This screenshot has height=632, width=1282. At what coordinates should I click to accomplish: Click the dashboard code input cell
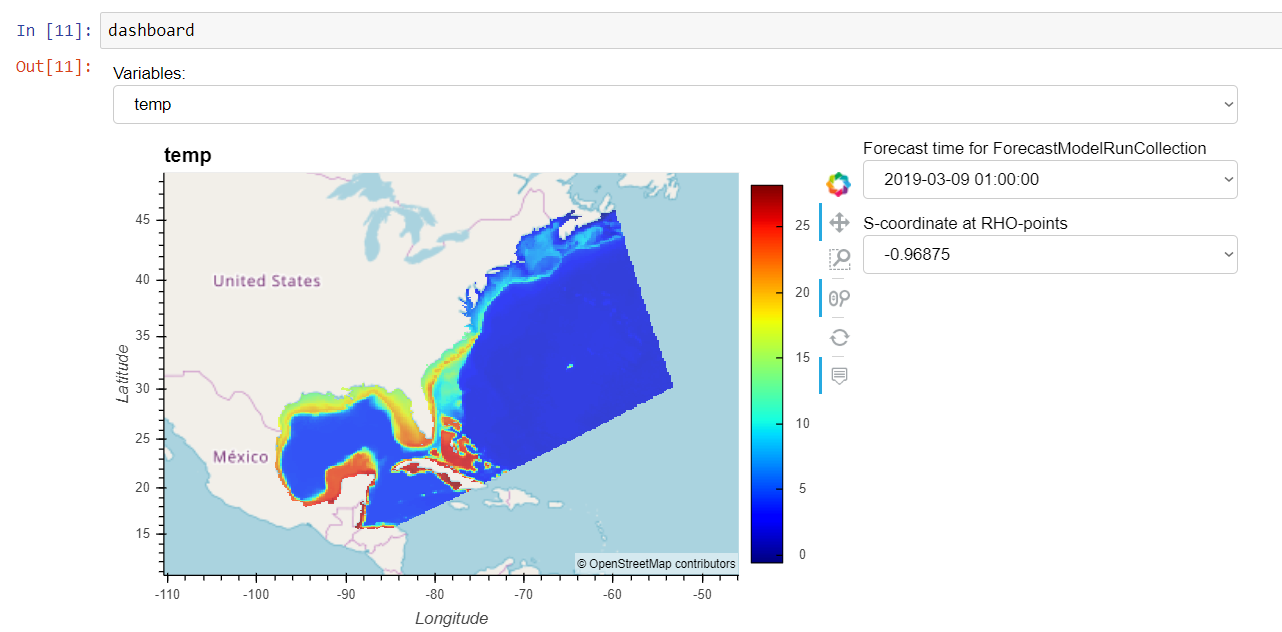coord(690,30)
